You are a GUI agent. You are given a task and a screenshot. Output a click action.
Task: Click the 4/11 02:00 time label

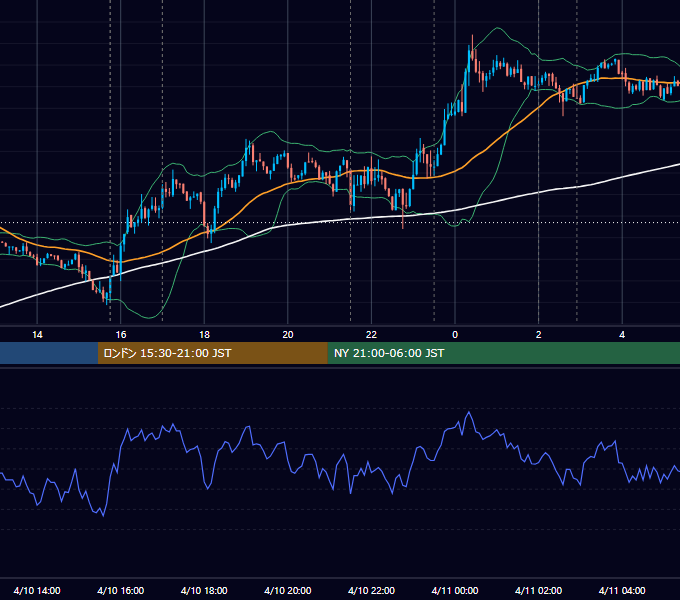[x=538, y=590]
